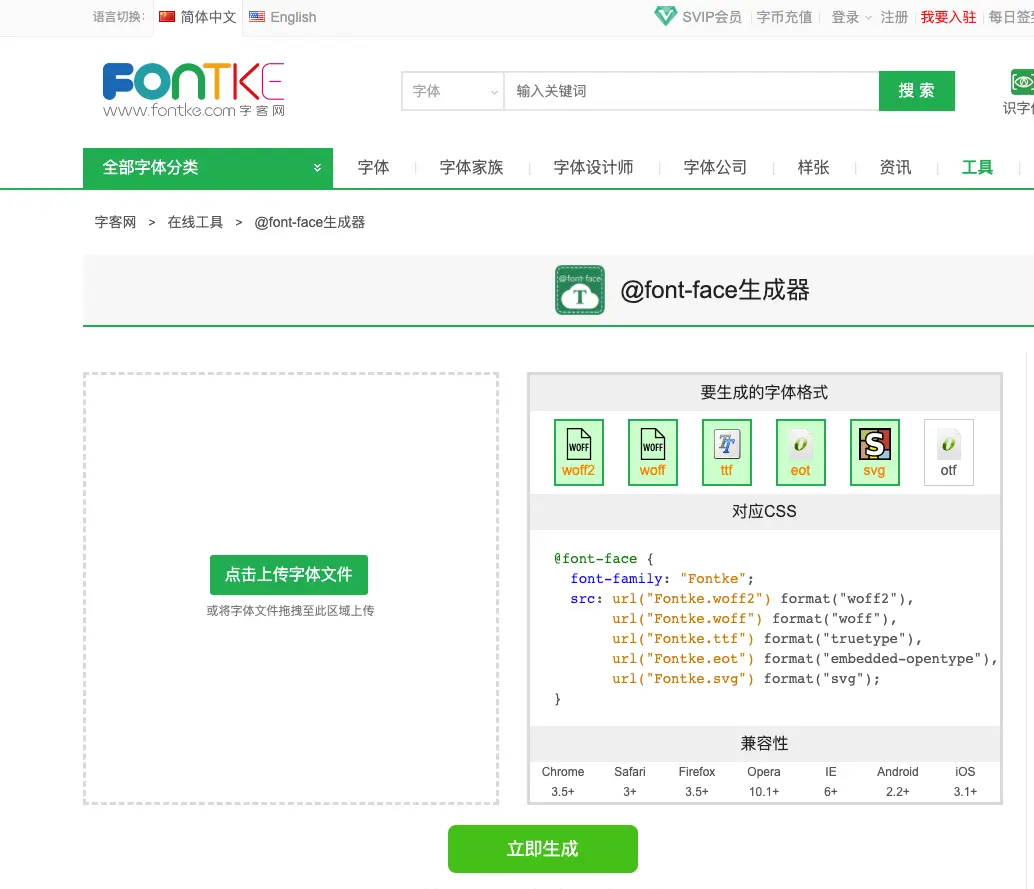
Task: Disable the ttf output format
Action: (x=726, y=452)
